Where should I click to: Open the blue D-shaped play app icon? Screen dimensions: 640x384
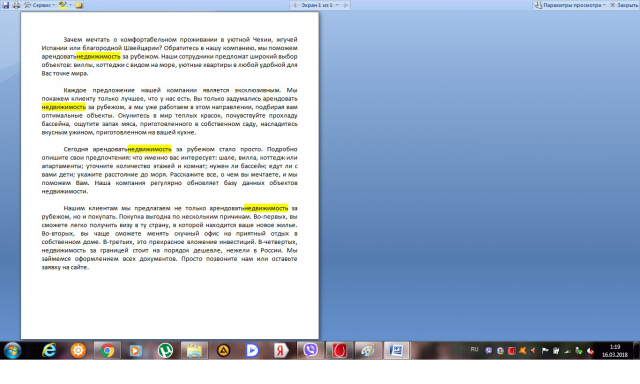[x=252, y=351]
